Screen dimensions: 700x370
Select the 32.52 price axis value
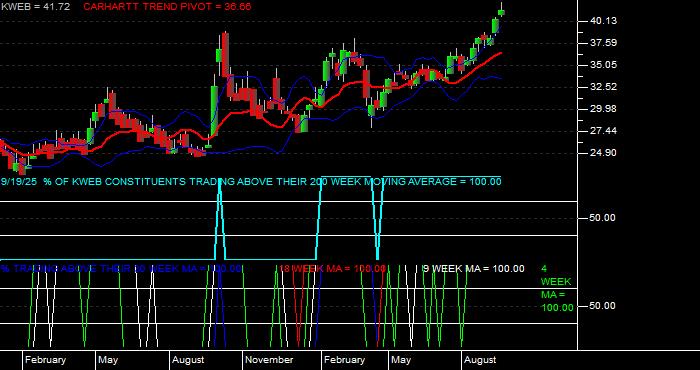[x=603, y=87]
